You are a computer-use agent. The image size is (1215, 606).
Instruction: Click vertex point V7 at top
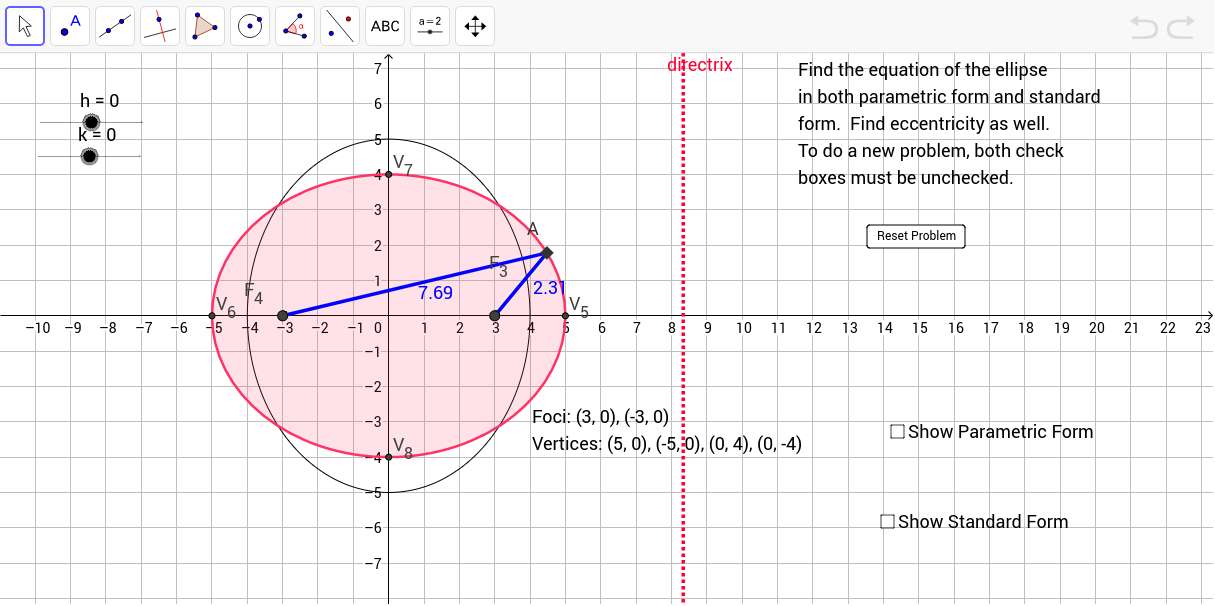click(x=389, y=174)
